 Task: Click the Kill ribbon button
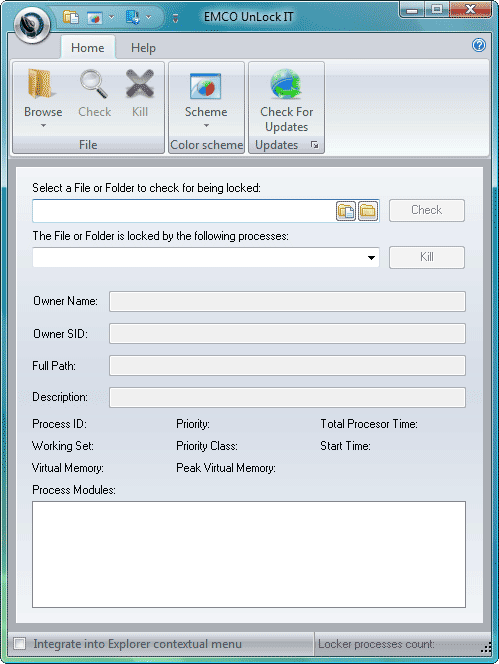140,94
